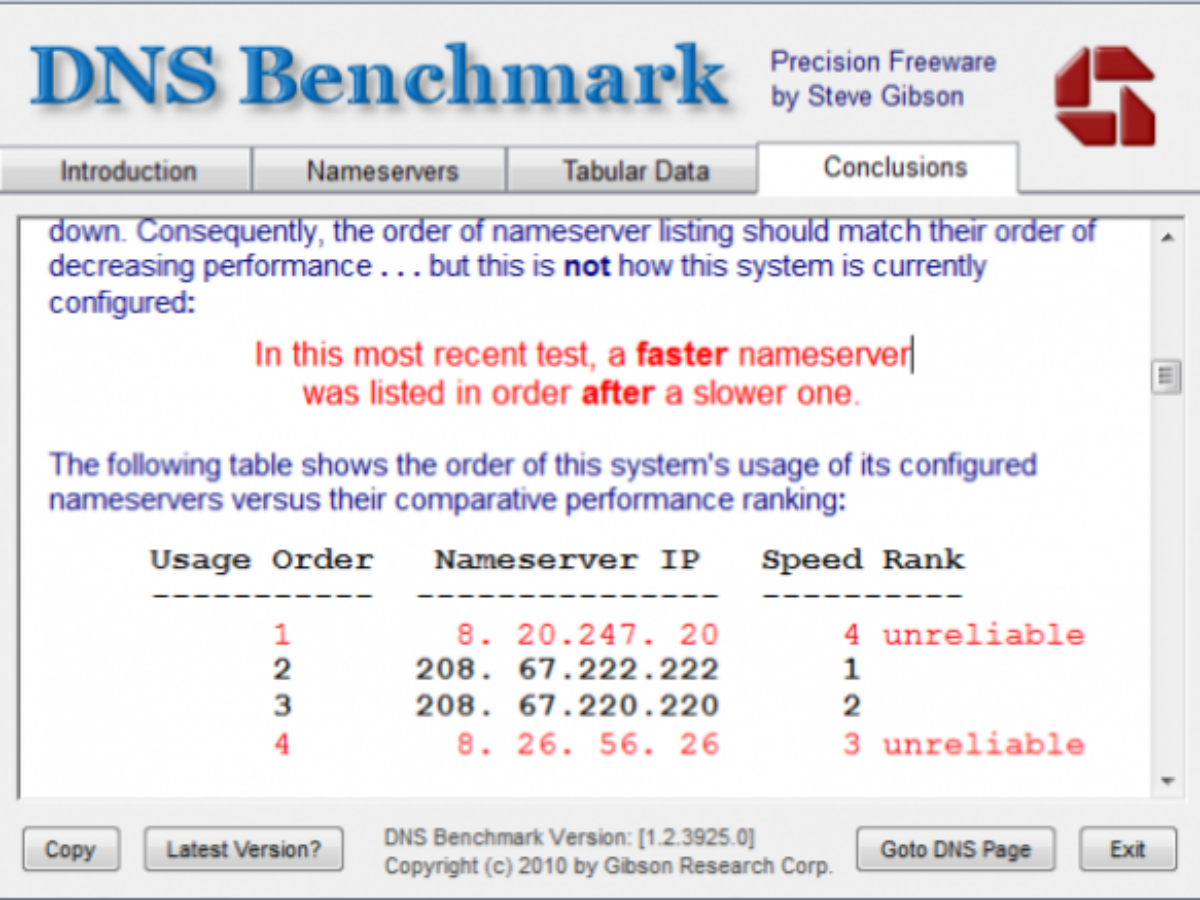1200x900 pixels.
Task: Select the Tabular Data tab
Action: (x=634, y=170)
